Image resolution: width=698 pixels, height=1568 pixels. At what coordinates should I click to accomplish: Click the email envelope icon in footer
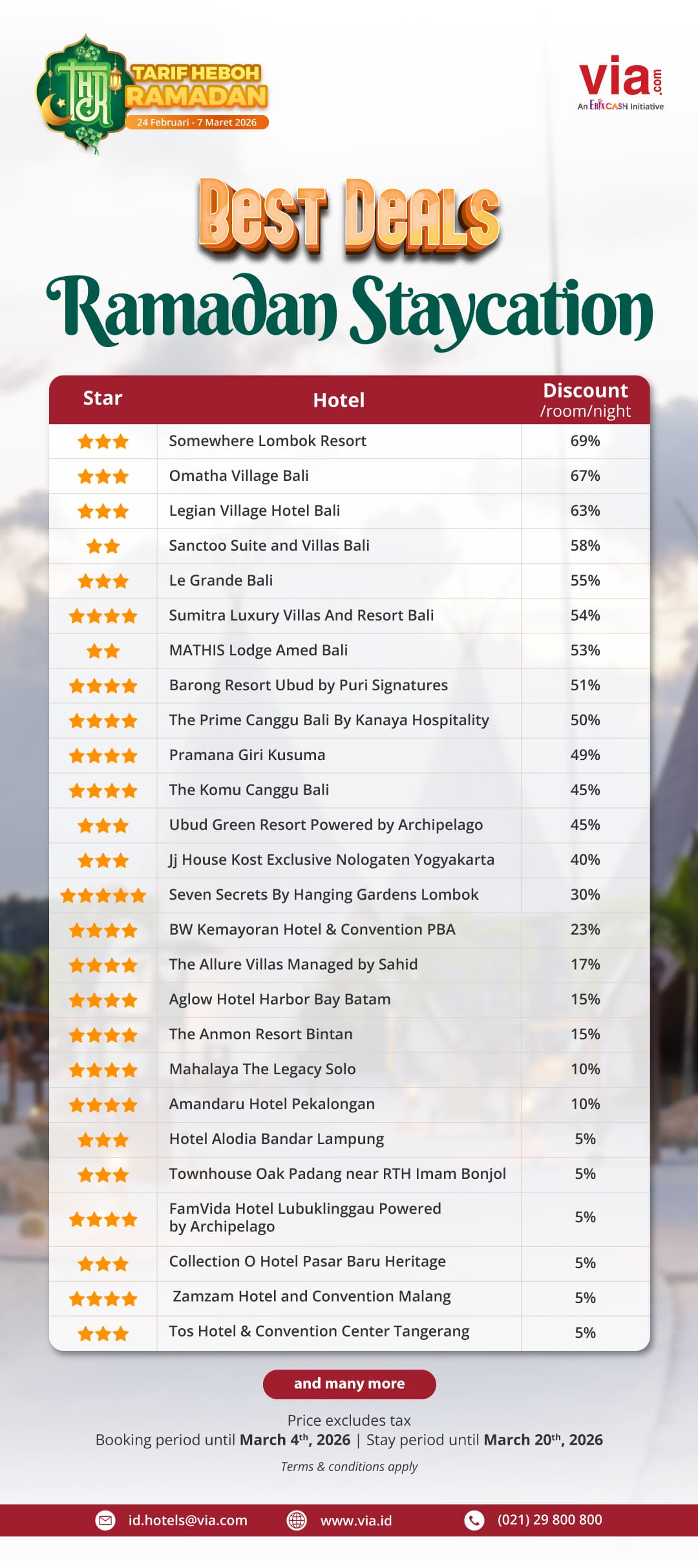(x=105, y=1520)
